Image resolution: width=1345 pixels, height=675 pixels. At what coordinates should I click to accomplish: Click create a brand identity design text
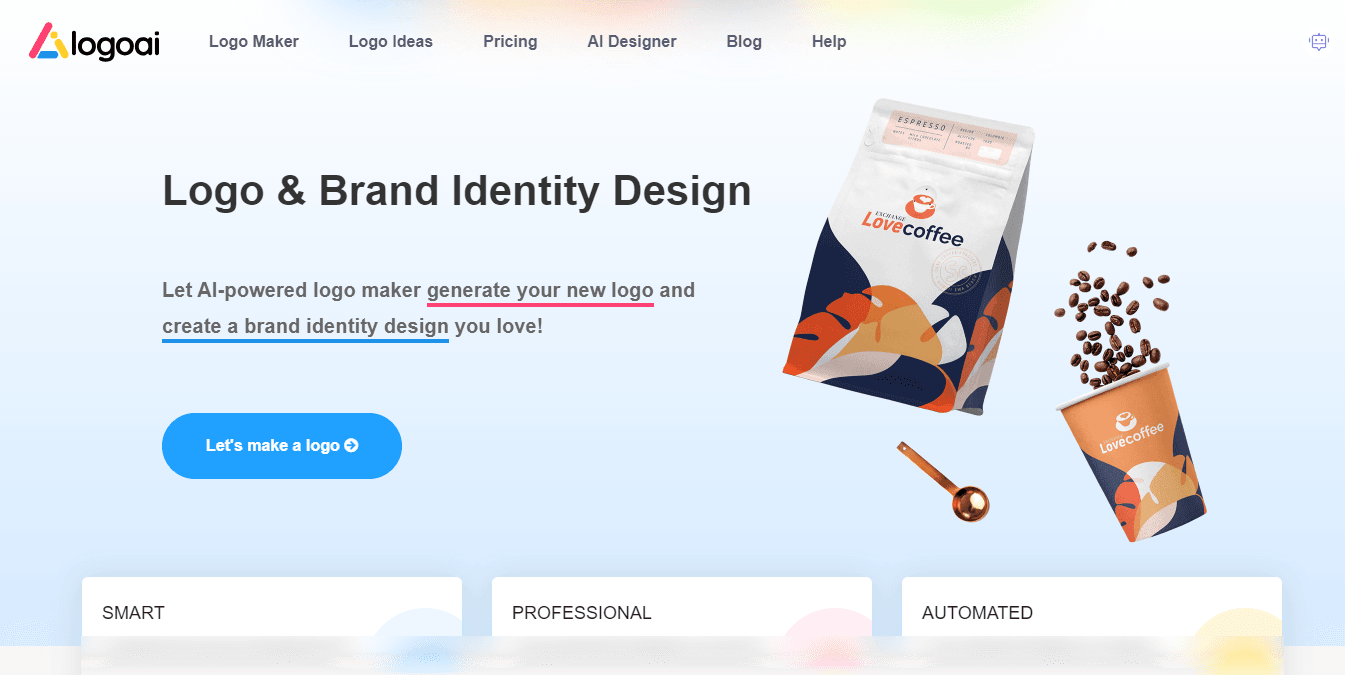305,327
